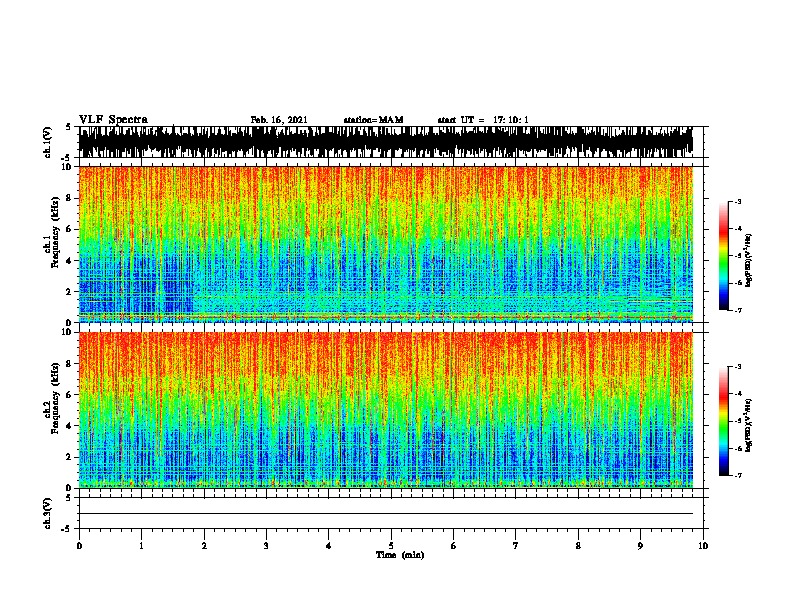The height and width of the screenshot is (612, 792).
Task: Click time axis tick label "4"
Action: point(329,545)
